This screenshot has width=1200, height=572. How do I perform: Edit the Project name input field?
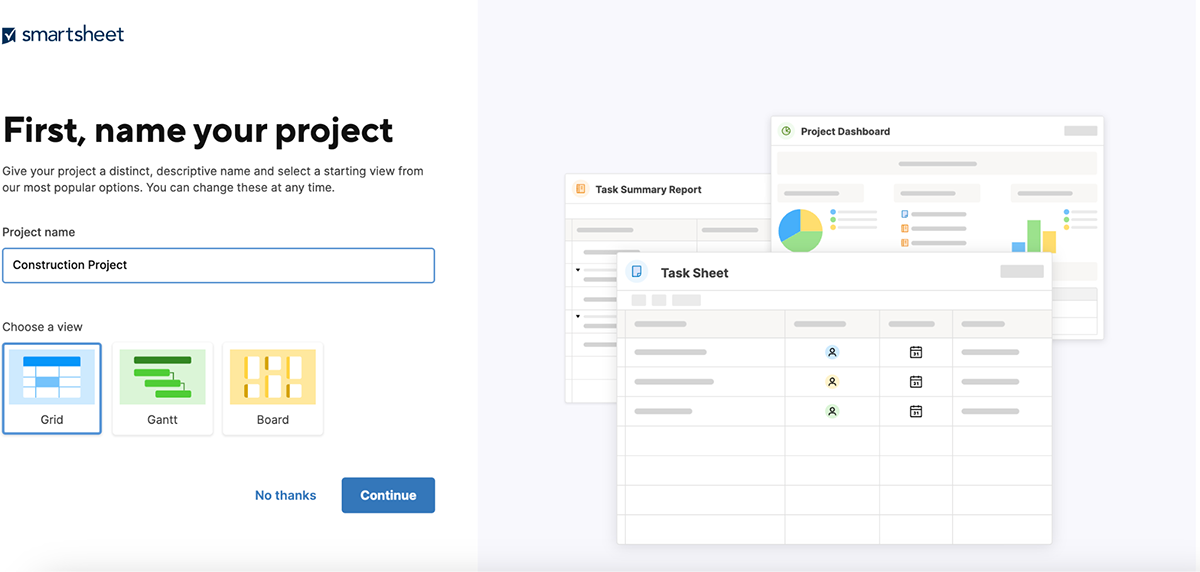point(218,265)
